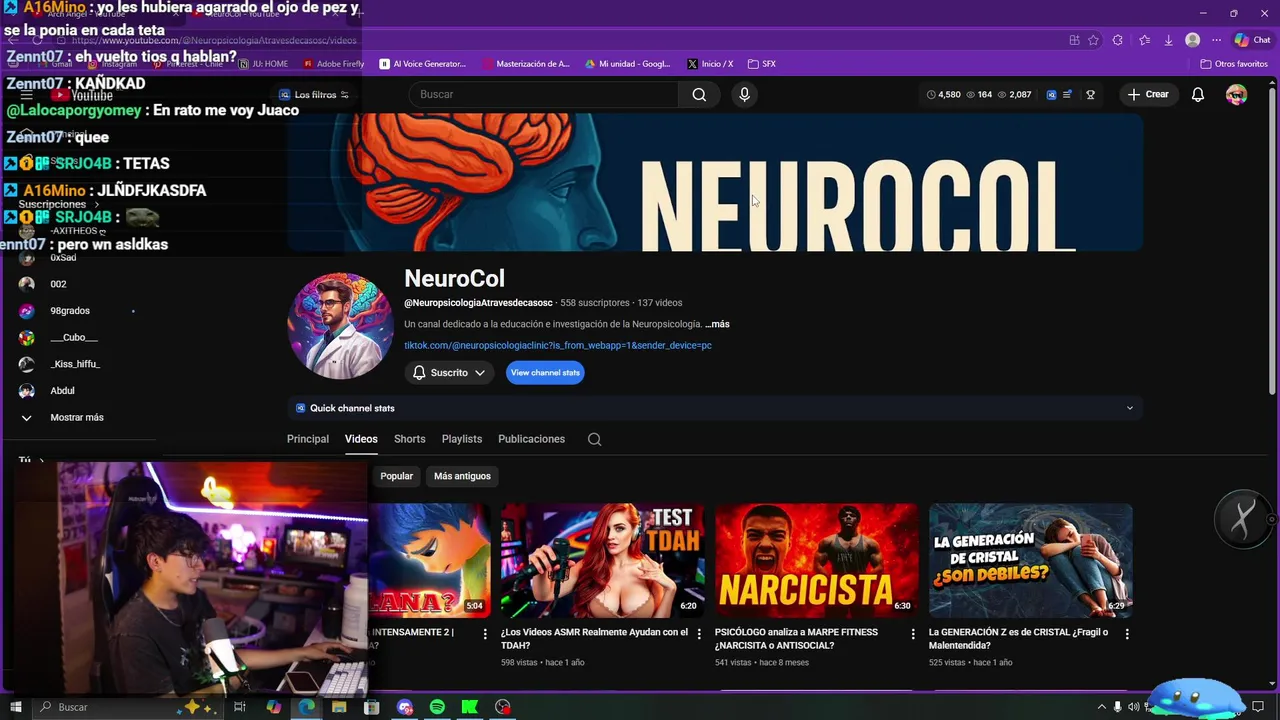1280x720 pixels.
Task: Open options for MARPE FITNESS video
Action: (913, 634)
